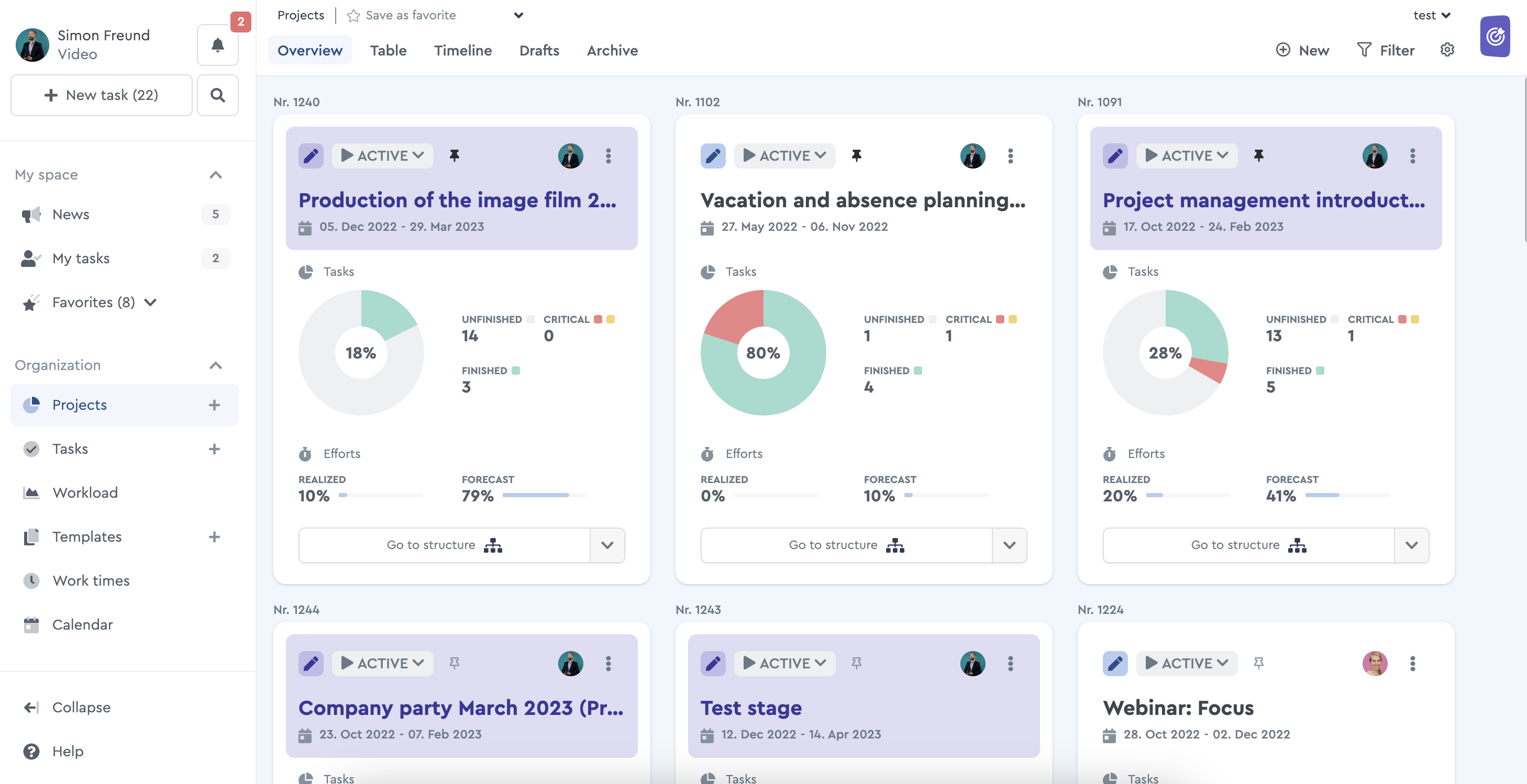Click the sidebar search magnifier icon
This screenshot has width=1527, height=784.
click(217, 95)
